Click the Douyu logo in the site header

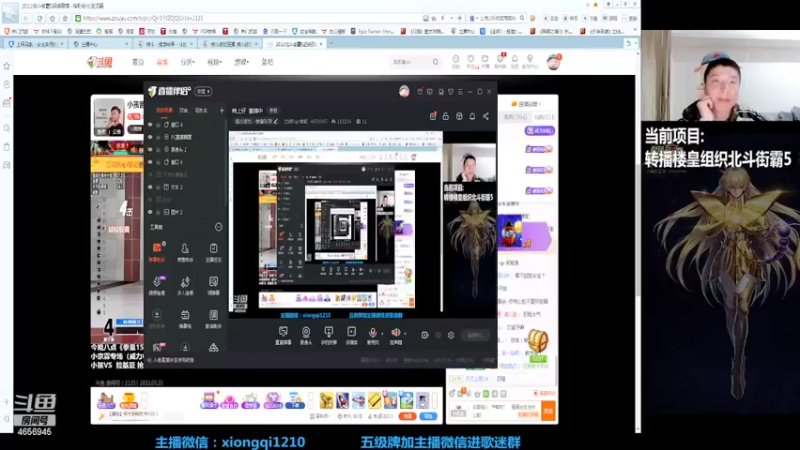pyautogui.click(x=99, y=62)
